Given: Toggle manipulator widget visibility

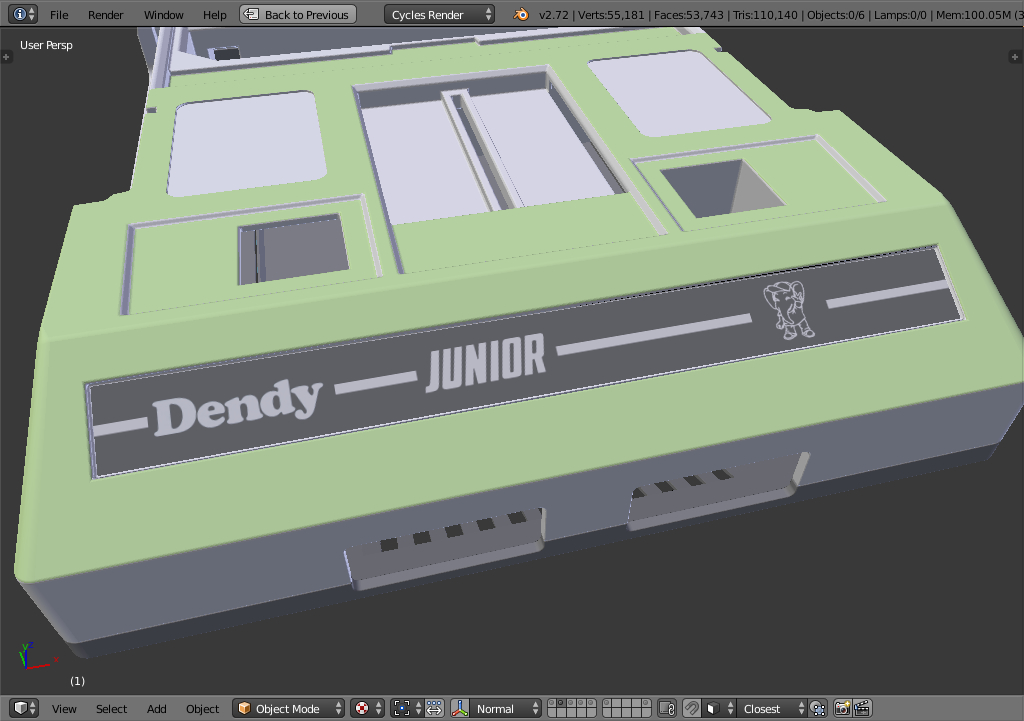Looking at the screenshot, I should (x=434, y=708).
